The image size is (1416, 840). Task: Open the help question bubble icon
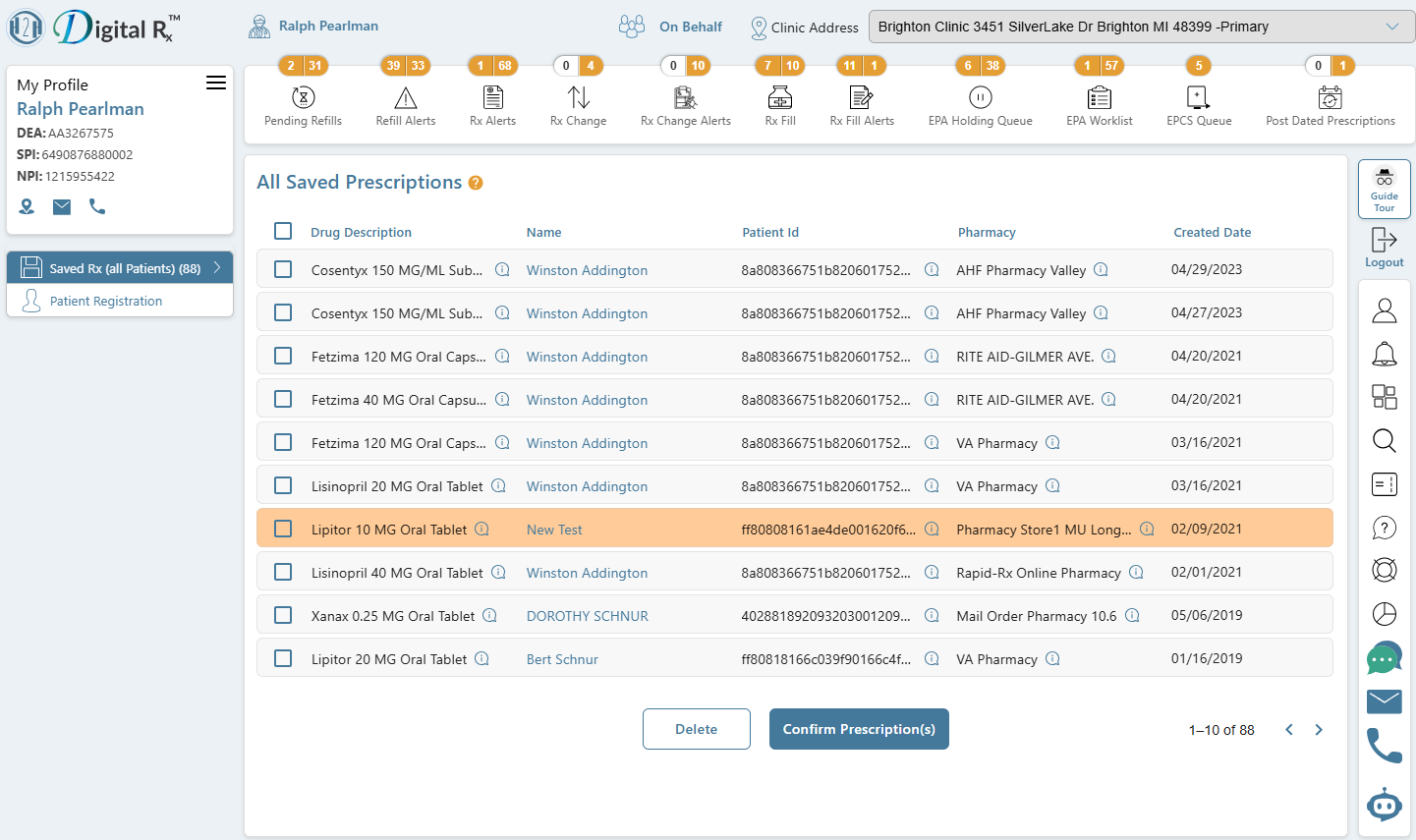1385,528
